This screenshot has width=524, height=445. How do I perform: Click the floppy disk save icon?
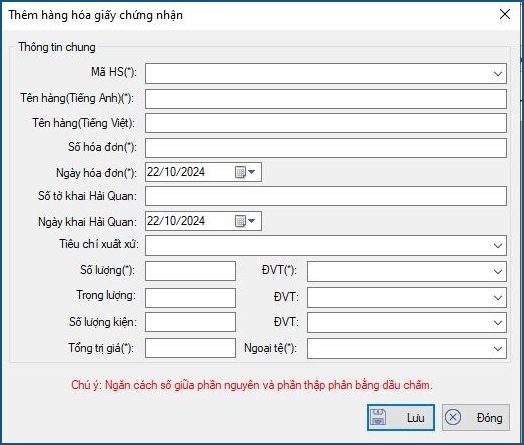pyautogui.click(x=378, y=417)
